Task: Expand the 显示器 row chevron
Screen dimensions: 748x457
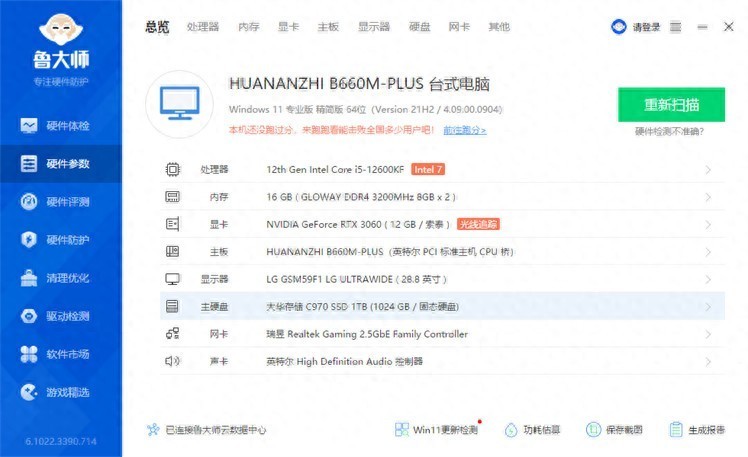Action: pos(708,280)
